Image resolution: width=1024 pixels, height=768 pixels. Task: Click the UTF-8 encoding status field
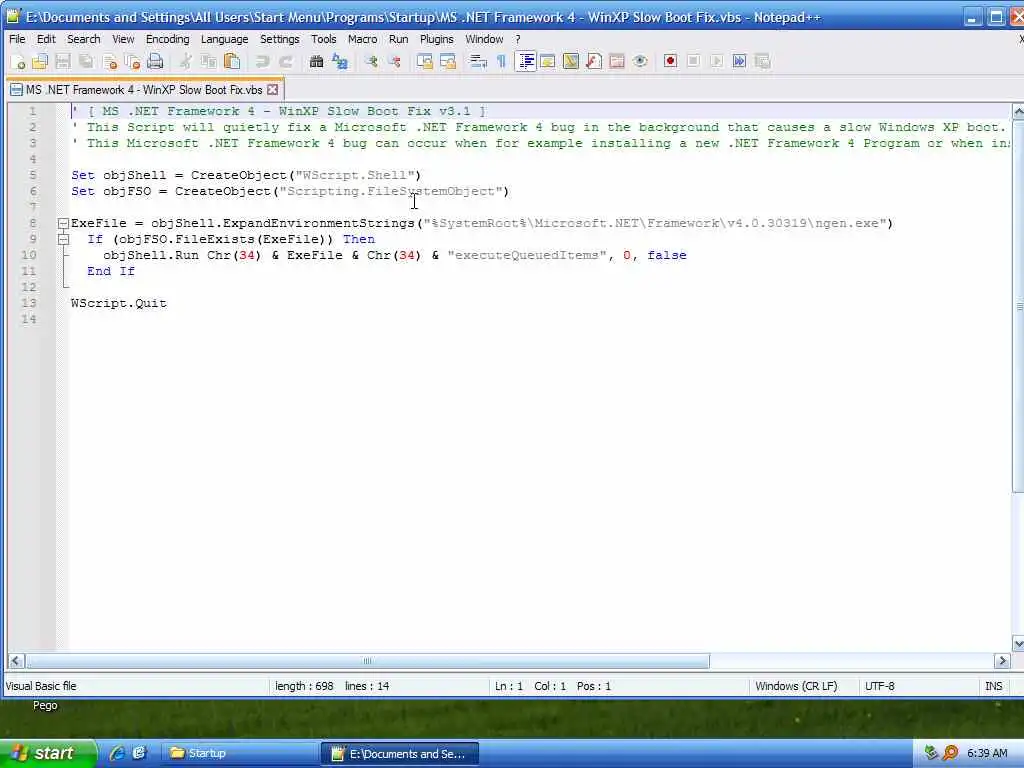[x=918, y=686]
